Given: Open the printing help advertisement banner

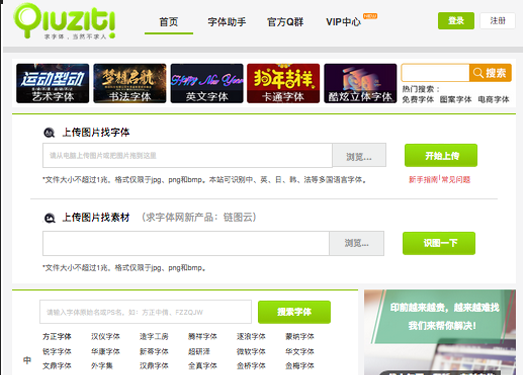Looking at the screenshot, I should (x=440, y=332).
